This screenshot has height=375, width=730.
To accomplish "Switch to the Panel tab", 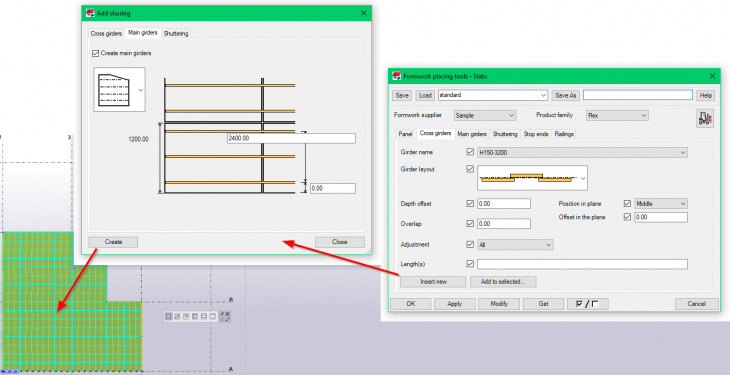I will point(405,134).
